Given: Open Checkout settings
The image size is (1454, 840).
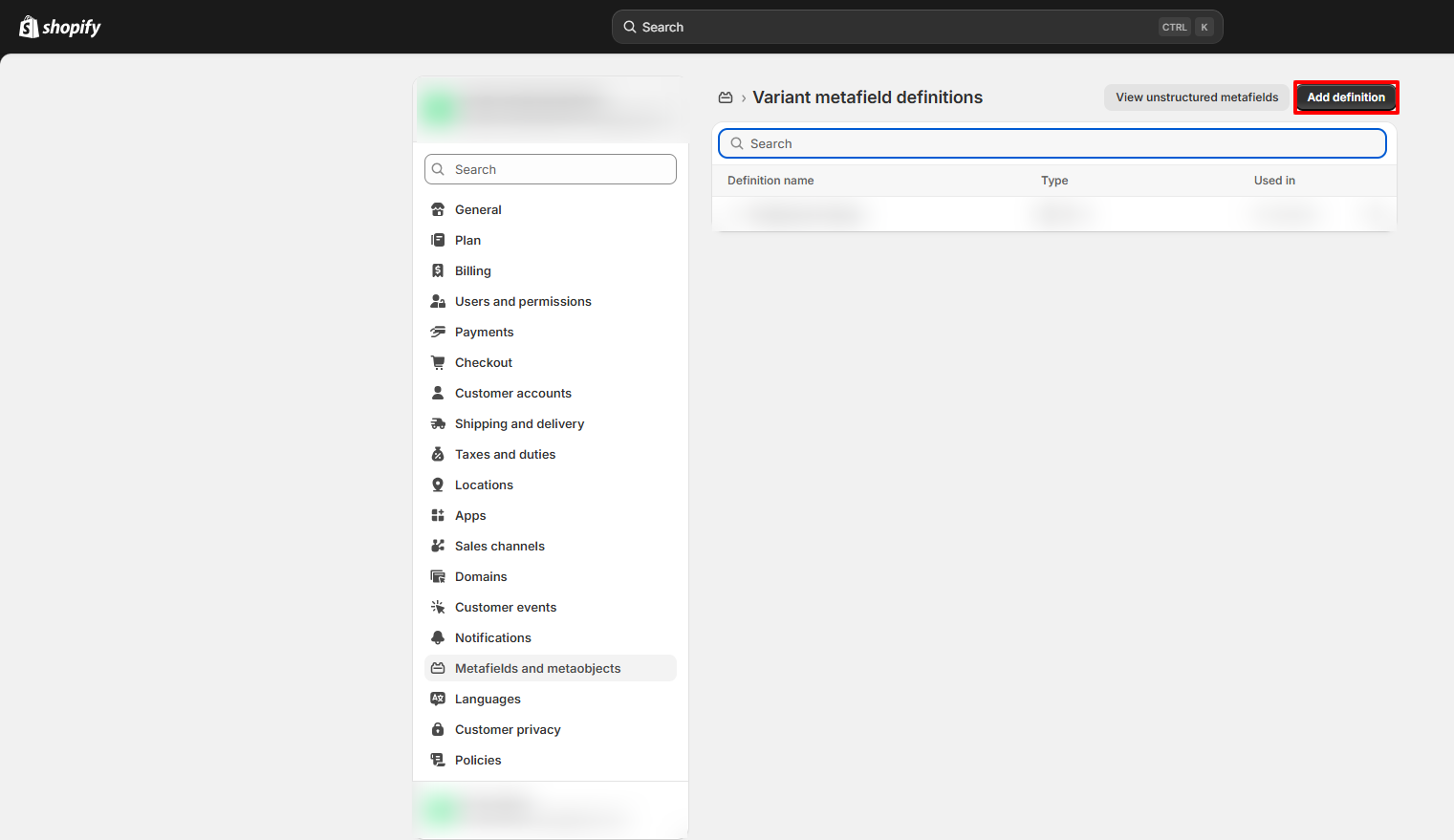Looking at the screenshot, I should [x=551, y=362].
